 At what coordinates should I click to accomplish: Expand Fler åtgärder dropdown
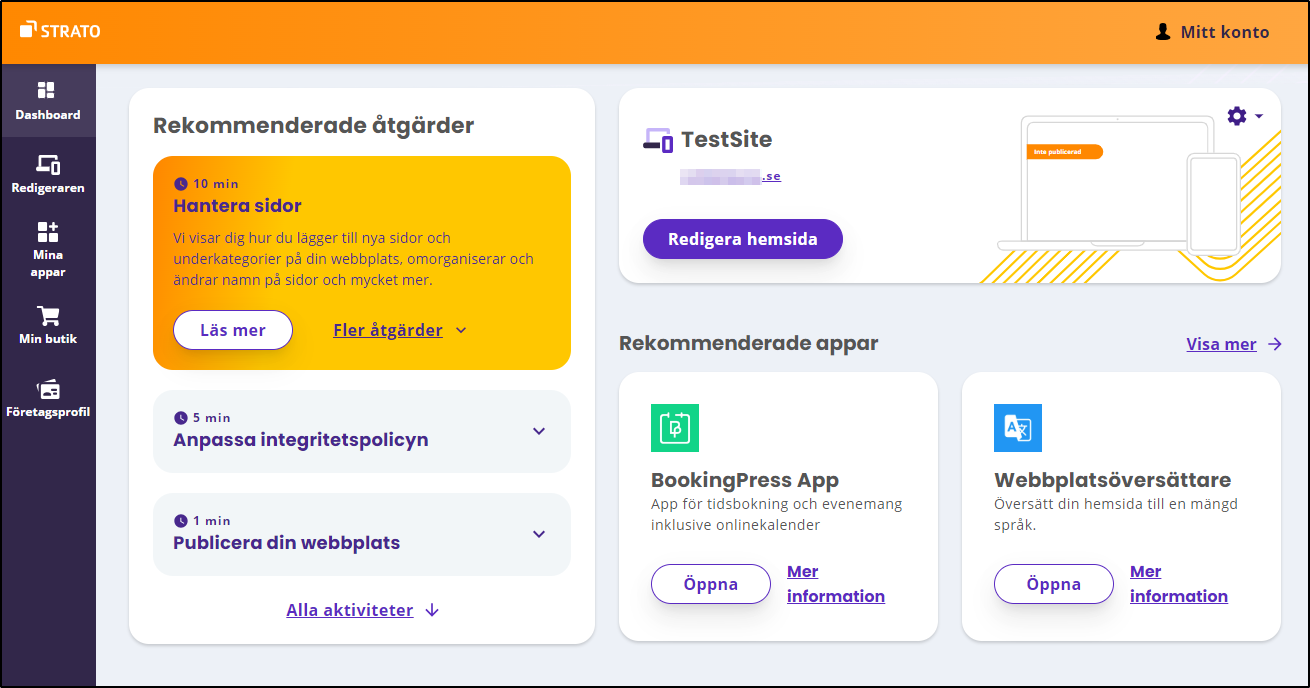400,330
